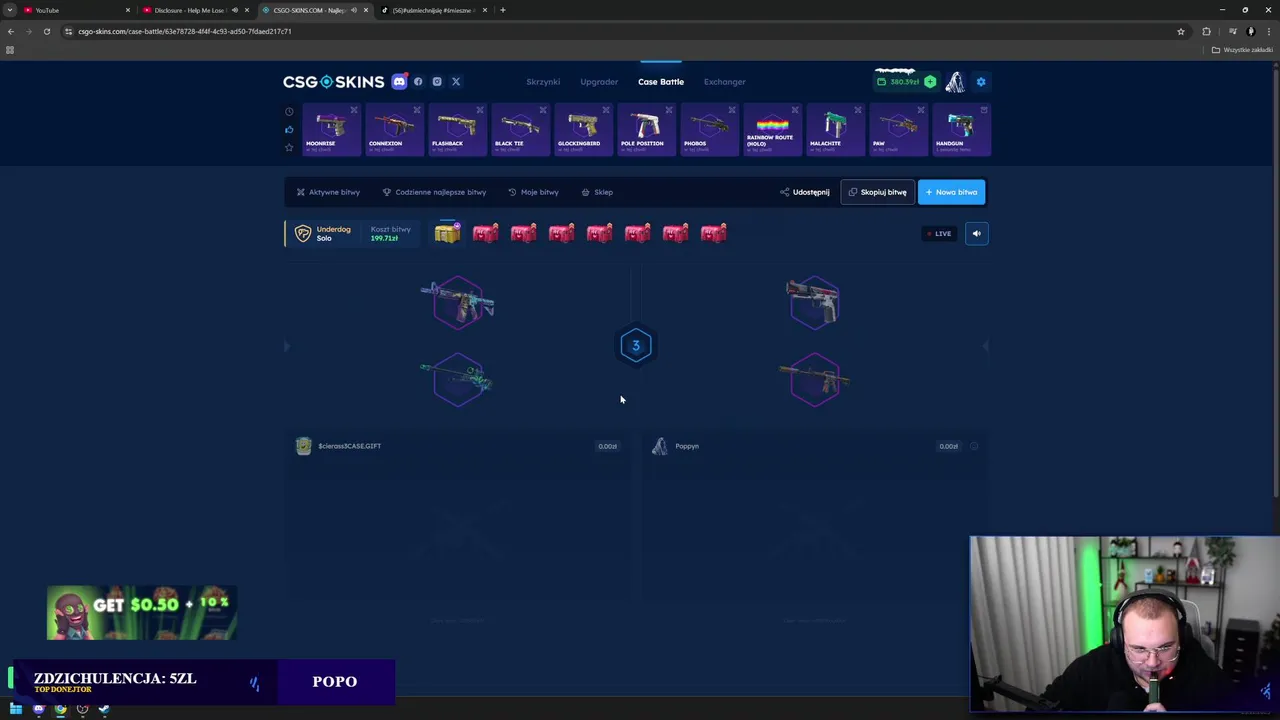The width and height of the screenshot is (1280, 720).
Task: Open browser extensions puzzle icon
Action: [1206, 31]
